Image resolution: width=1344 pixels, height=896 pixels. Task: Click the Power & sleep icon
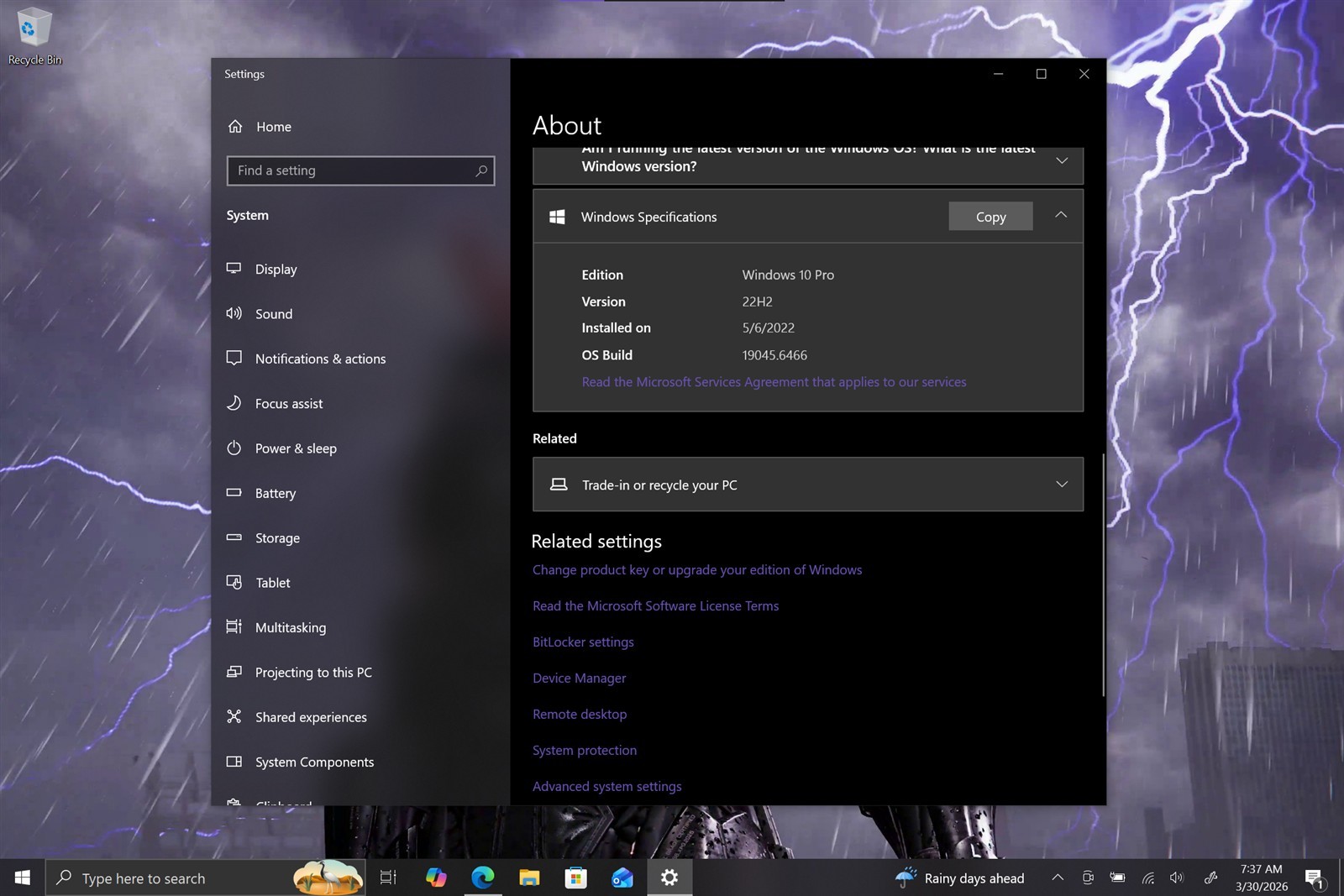click(234, 448)
